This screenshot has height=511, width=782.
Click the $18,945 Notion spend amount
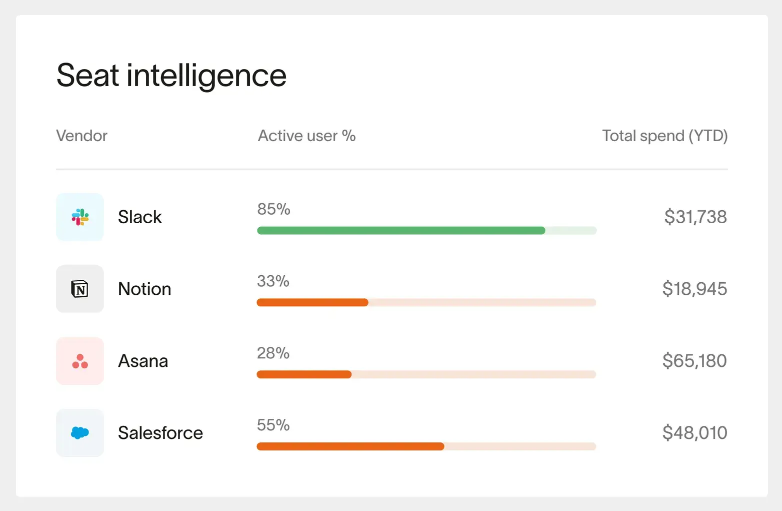click(x=695, y=289)
